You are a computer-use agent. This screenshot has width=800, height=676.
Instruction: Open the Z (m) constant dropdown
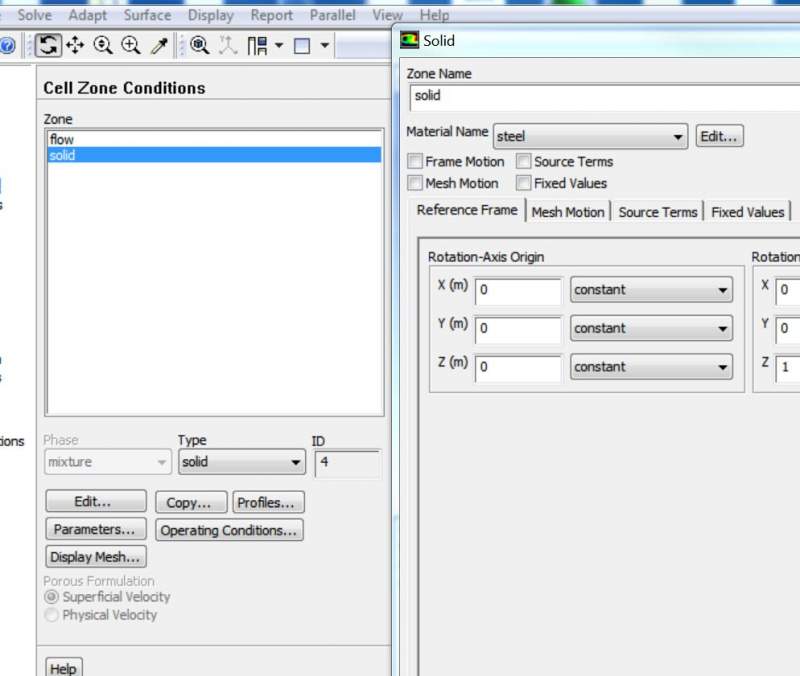(x=651, y=367)
